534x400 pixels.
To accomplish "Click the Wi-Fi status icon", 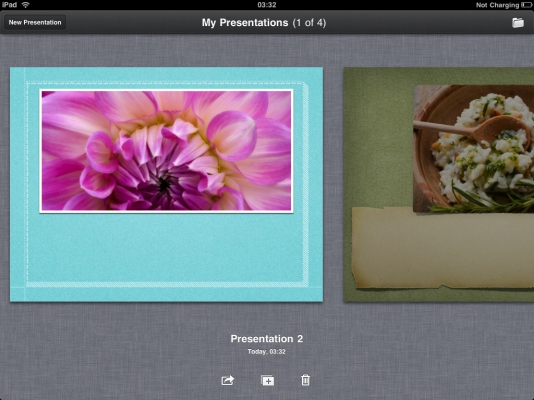I will tap(26, 5).
